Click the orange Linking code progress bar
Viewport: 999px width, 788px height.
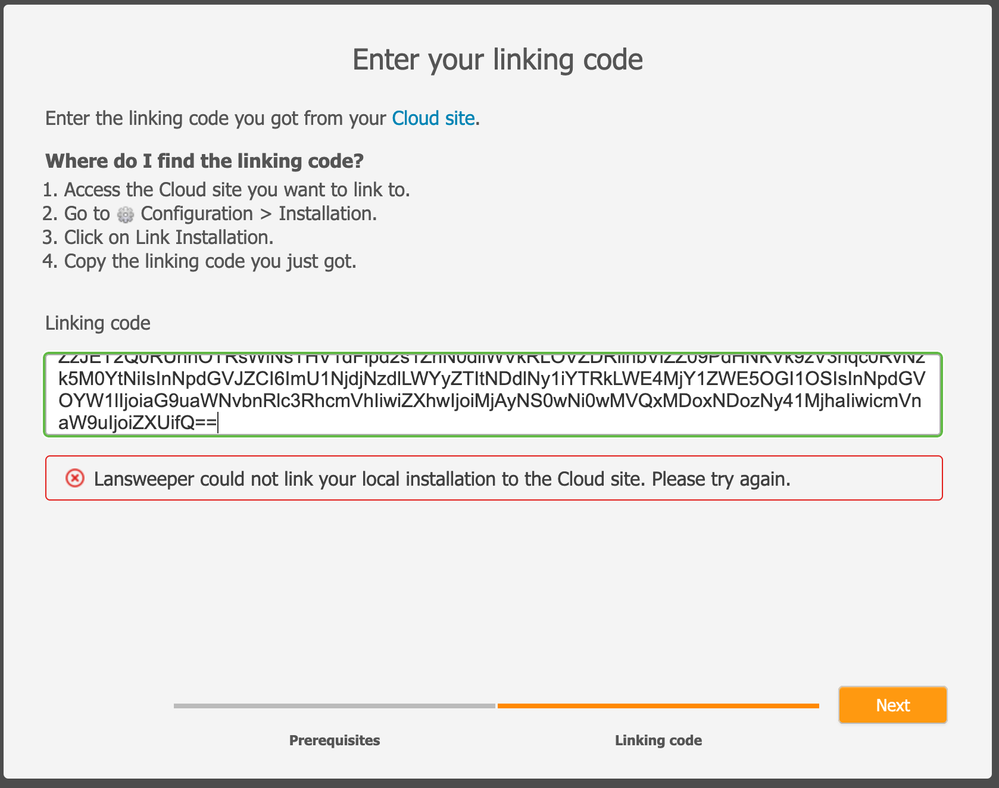[658, 706]
